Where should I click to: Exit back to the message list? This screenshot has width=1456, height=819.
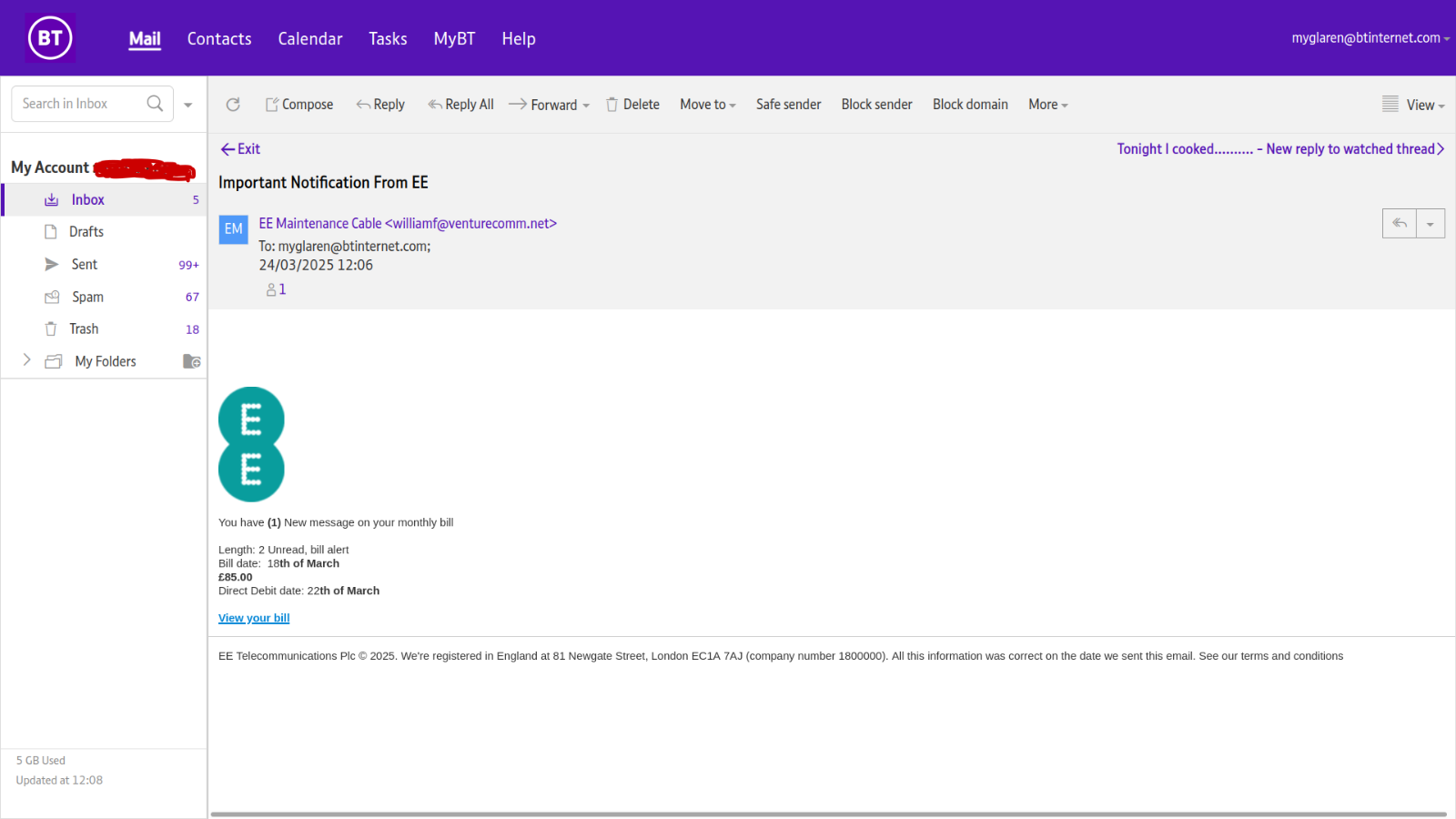click(240, 149)
